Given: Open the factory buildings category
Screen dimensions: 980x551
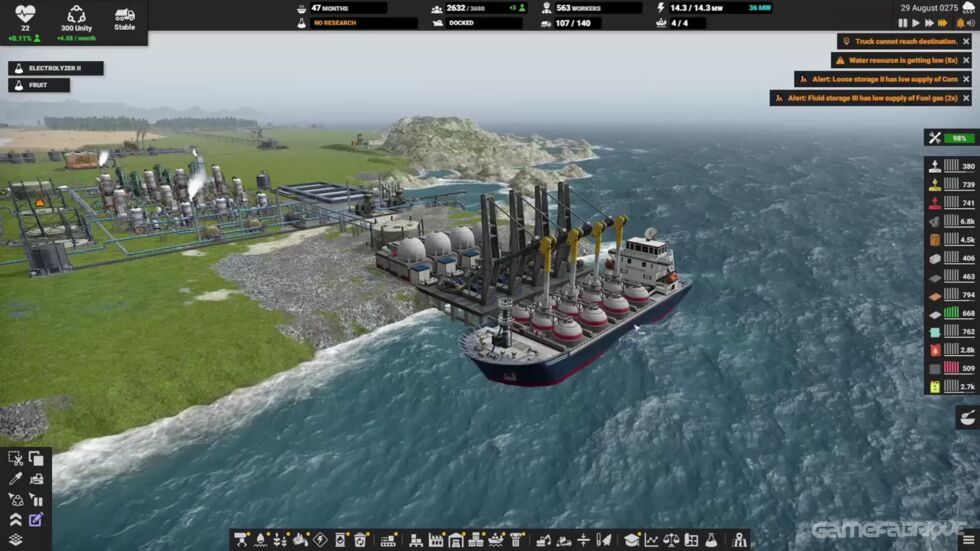Looking at the screenshot, I should point(436,540).
